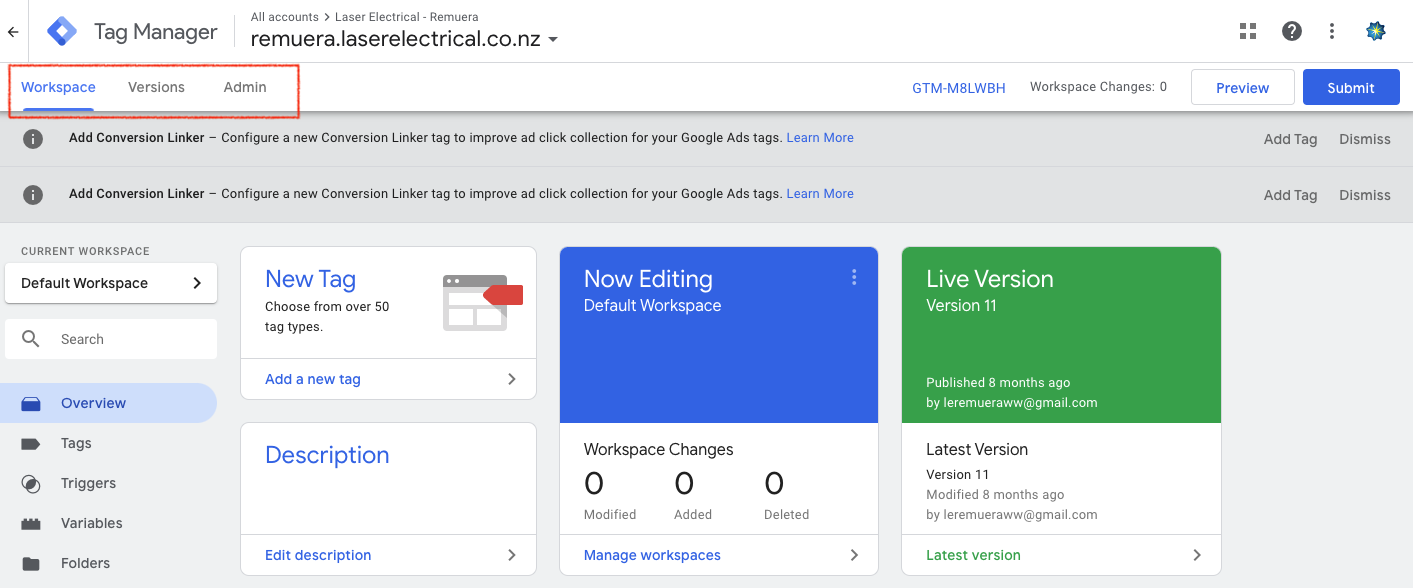Click the Workspace Changes: 0 counter in header
1413x588 pixels.
[x=1098, y=88]
